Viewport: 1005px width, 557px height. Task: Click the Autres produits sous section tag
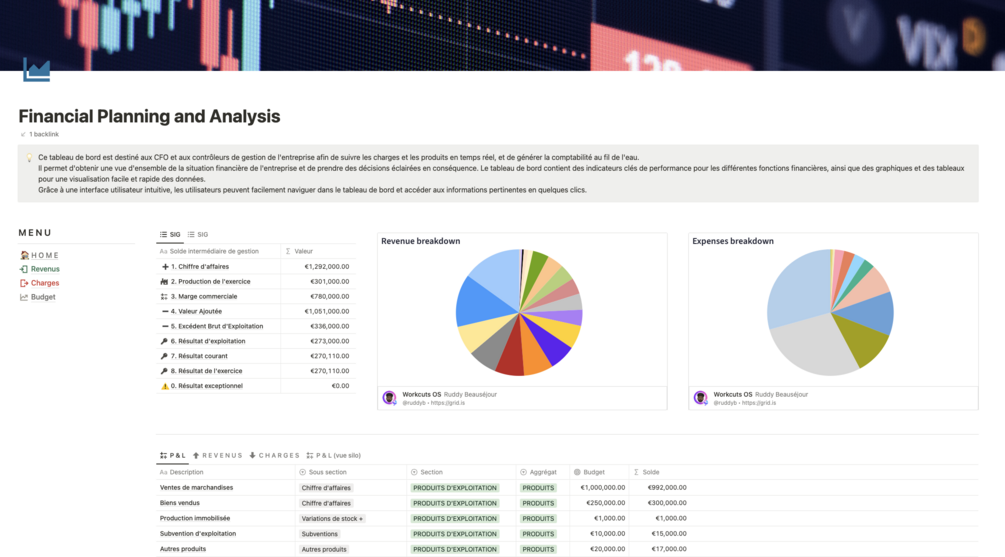[324, 549]
